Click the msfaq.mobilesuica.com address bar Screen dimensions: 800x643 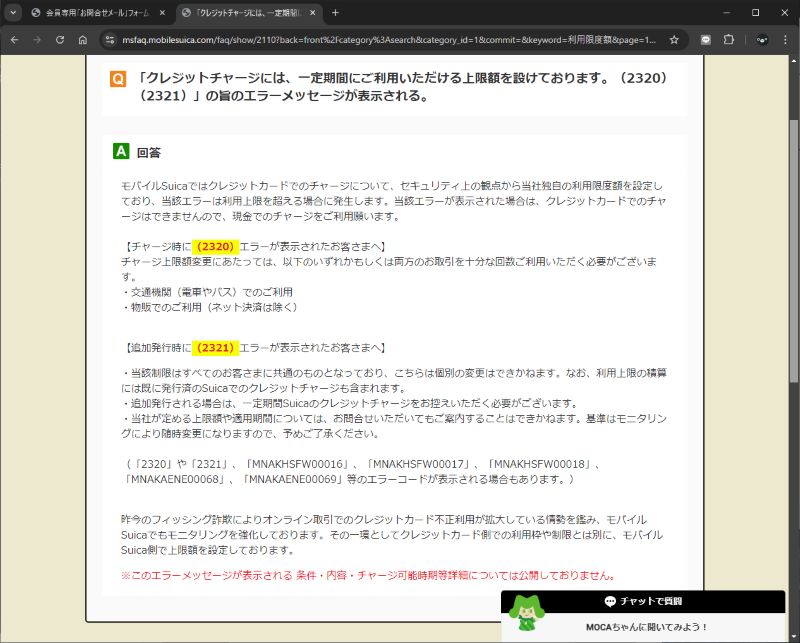tap(389, 40)
